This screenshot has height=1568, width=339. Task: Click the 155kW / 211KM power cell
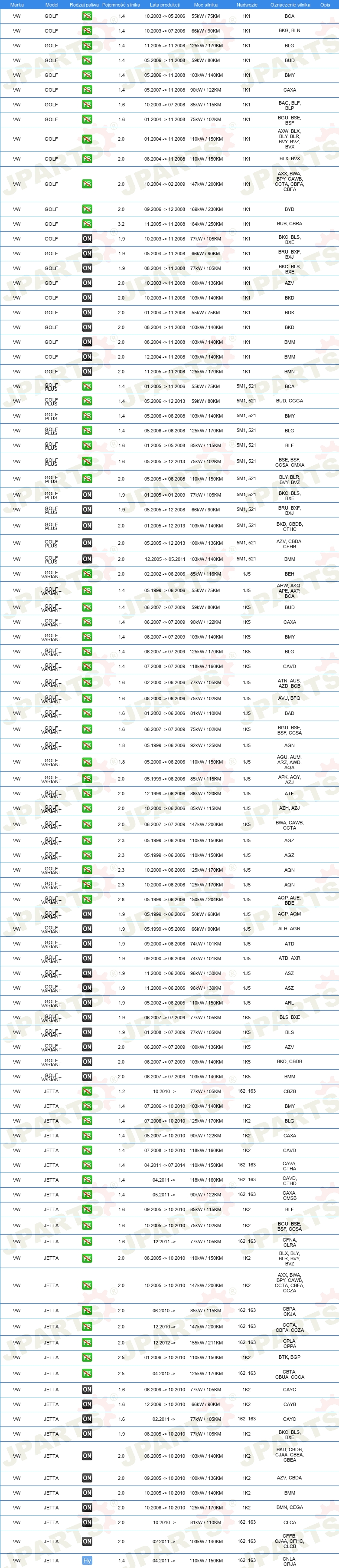[x=206, y=1343]
